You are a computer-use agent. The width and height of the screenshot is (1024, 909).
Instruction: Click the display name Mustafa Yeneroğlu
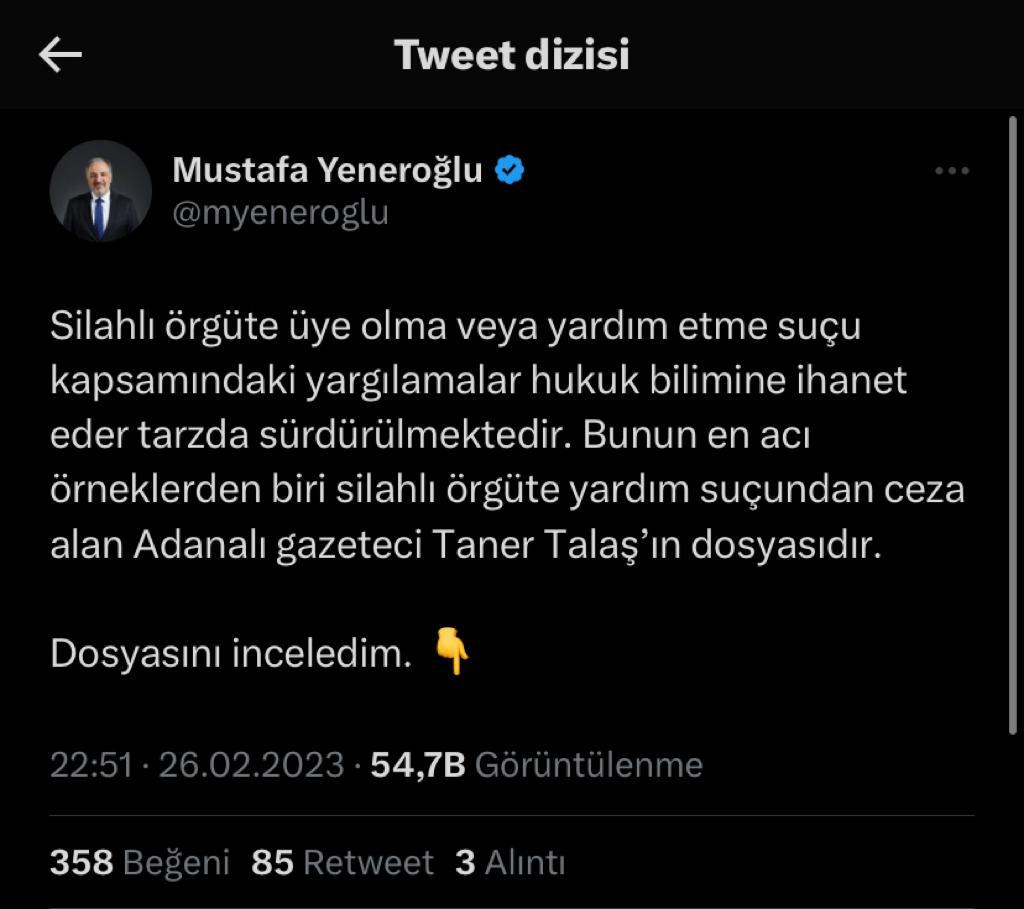coord(328,171)
